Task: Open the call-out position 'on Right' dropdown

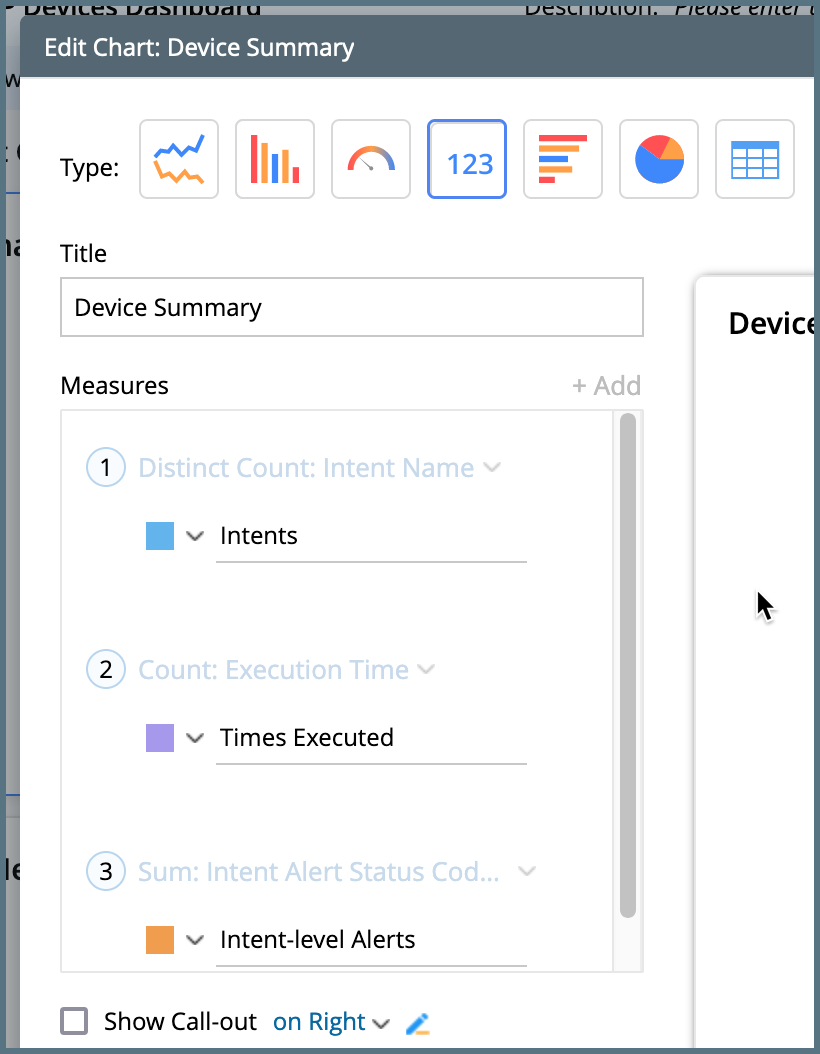Action: pos(330,1022)
